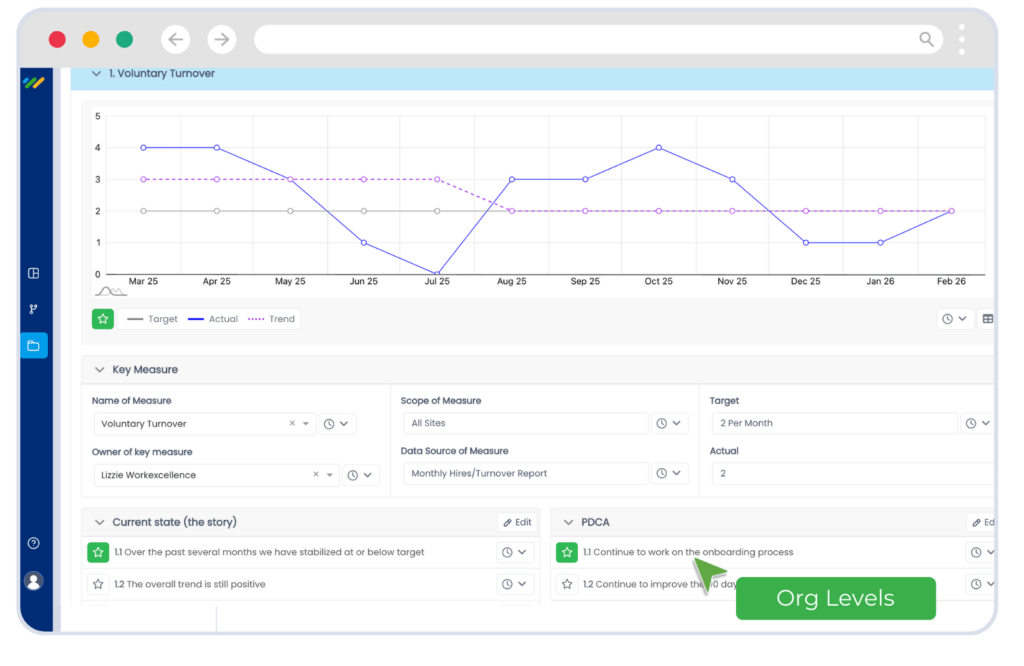This screenshot has width=1024, height=666.
Task: Click Edit on the Current state panel
Action: (515, 522)
